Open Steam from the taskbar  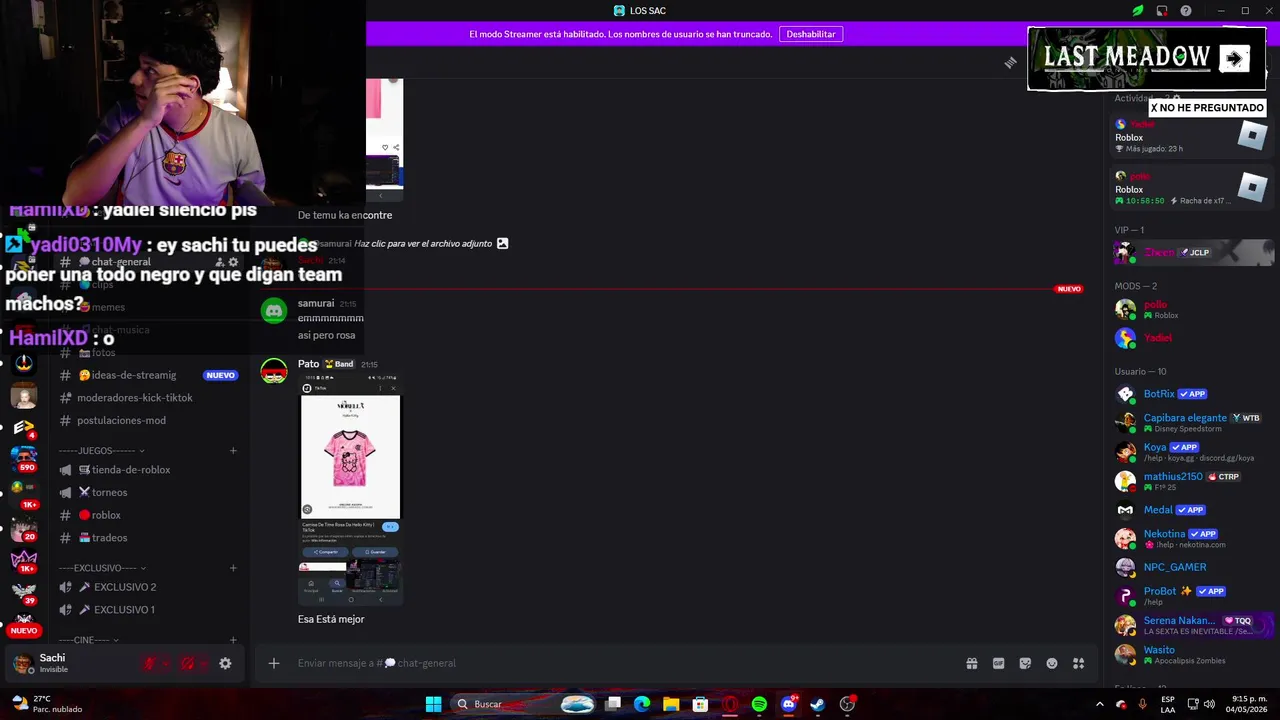(817, 704)
